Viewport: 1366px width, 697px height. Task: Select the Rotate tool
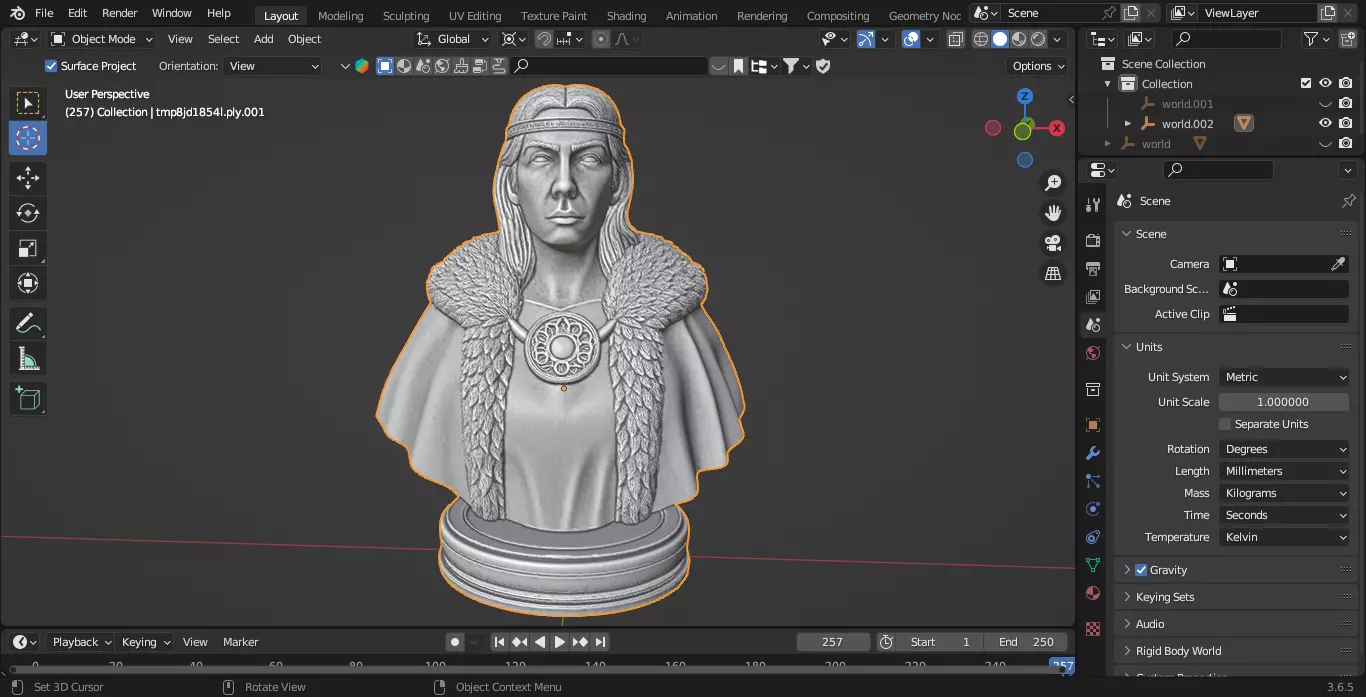click(28, 213)
